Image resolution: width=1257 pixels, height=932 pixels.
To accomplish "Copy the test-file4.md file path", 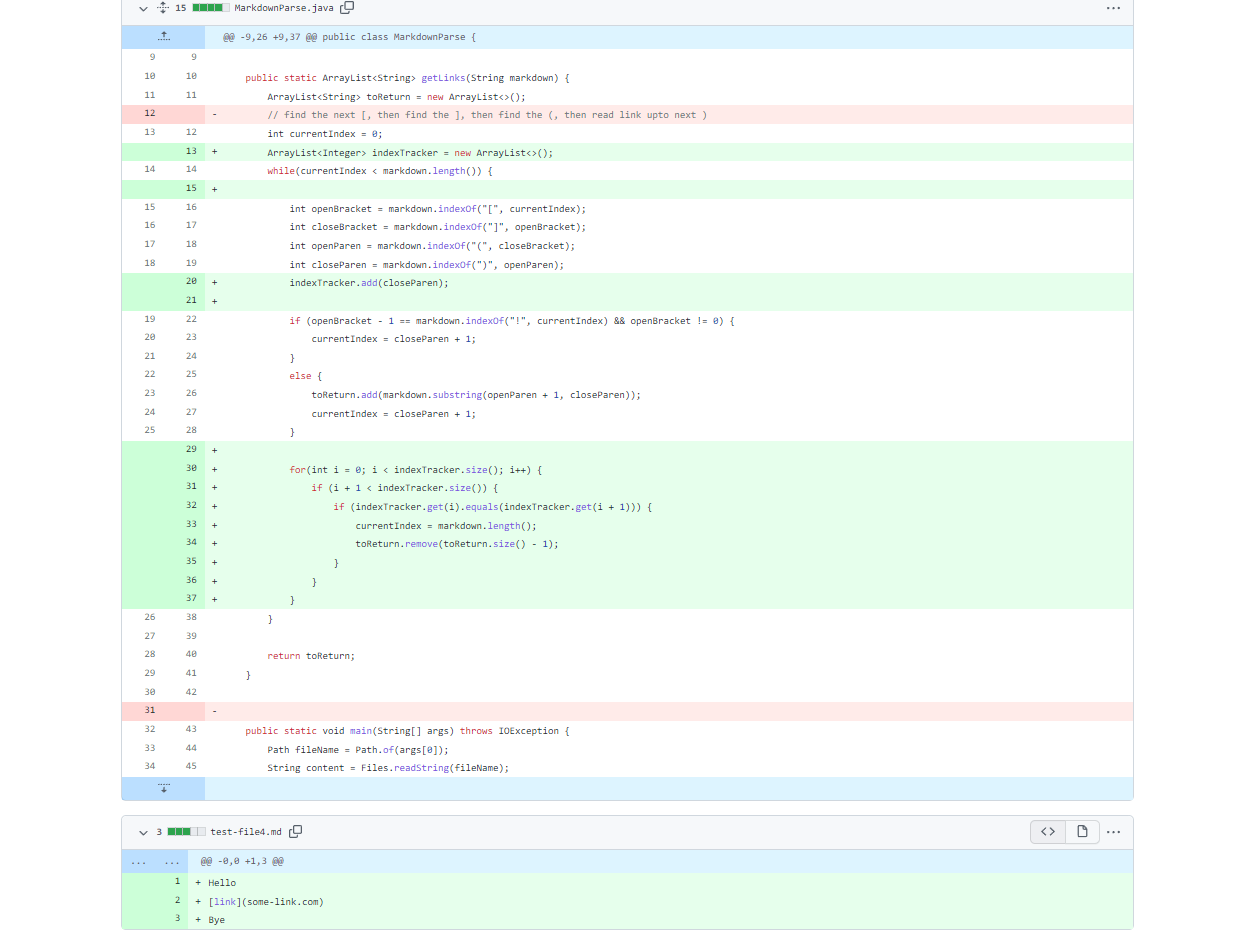I will pos(295,832).
